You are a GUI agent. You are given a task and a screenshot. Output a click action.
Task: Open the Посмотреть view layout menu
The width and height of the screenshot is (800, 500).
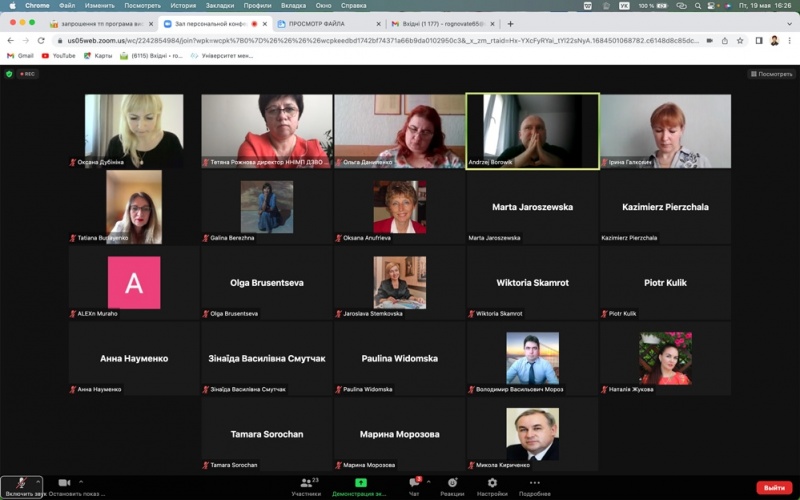tap(771, 73)
